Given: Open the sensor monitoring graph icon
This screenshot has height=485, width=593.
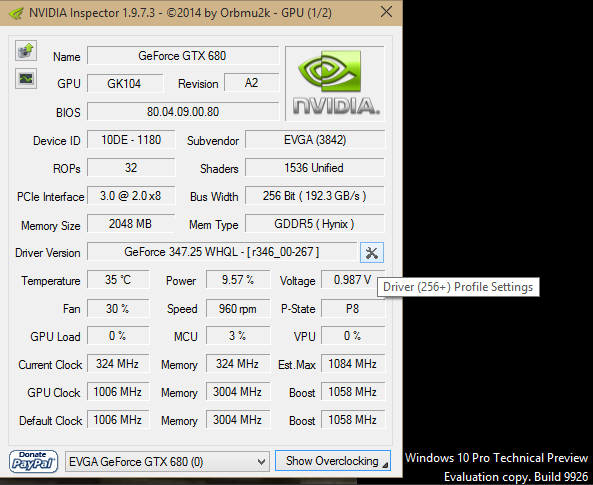Looking at the screenshot, I should tap(26, 79).
